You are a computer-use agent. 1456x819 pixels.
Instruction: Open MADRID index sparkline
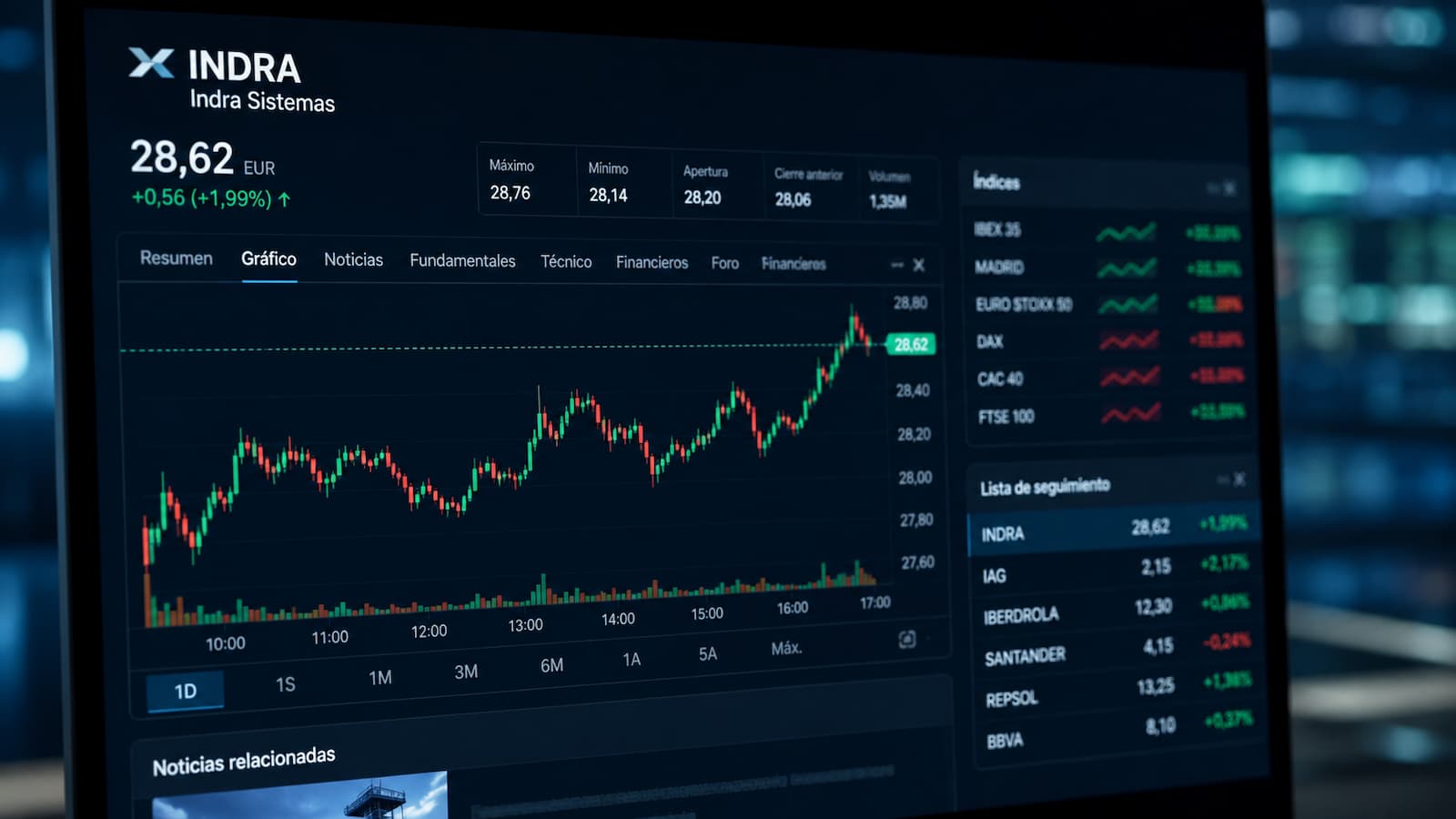[x=1127, y=268]
